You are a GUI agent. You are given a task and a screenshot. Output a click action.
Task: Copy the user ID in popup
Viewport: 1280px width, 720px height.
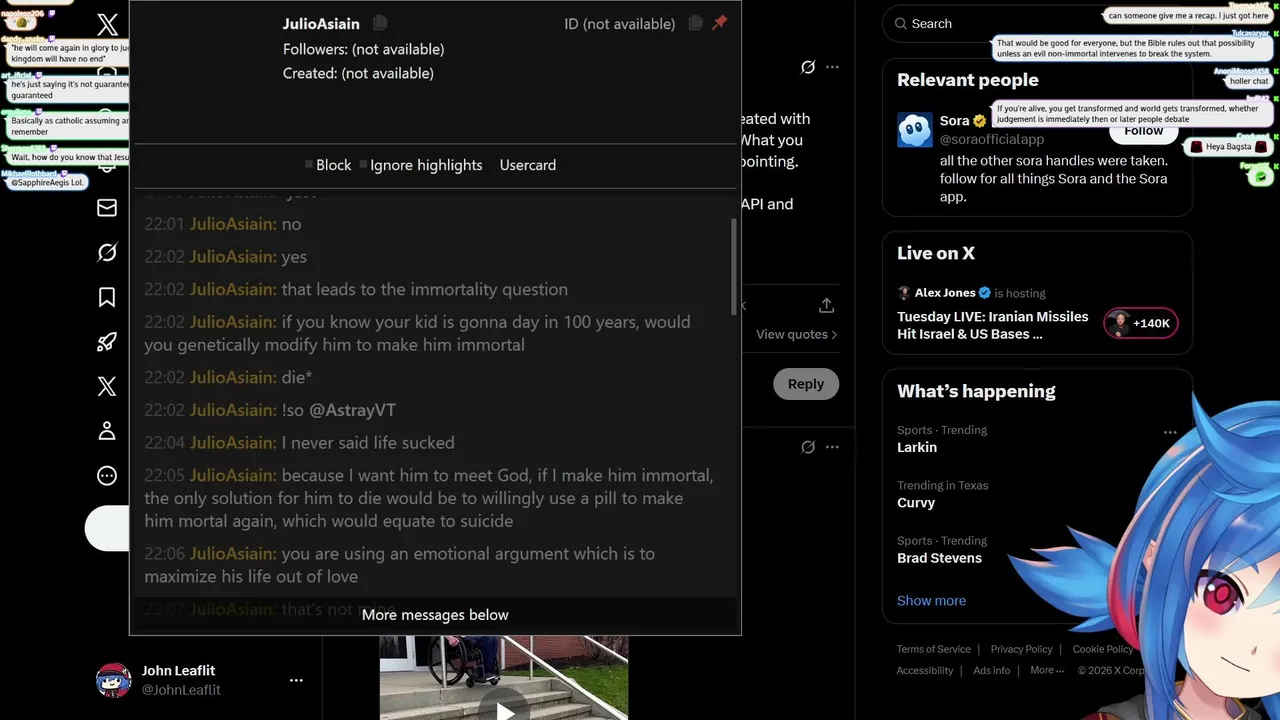696,23
